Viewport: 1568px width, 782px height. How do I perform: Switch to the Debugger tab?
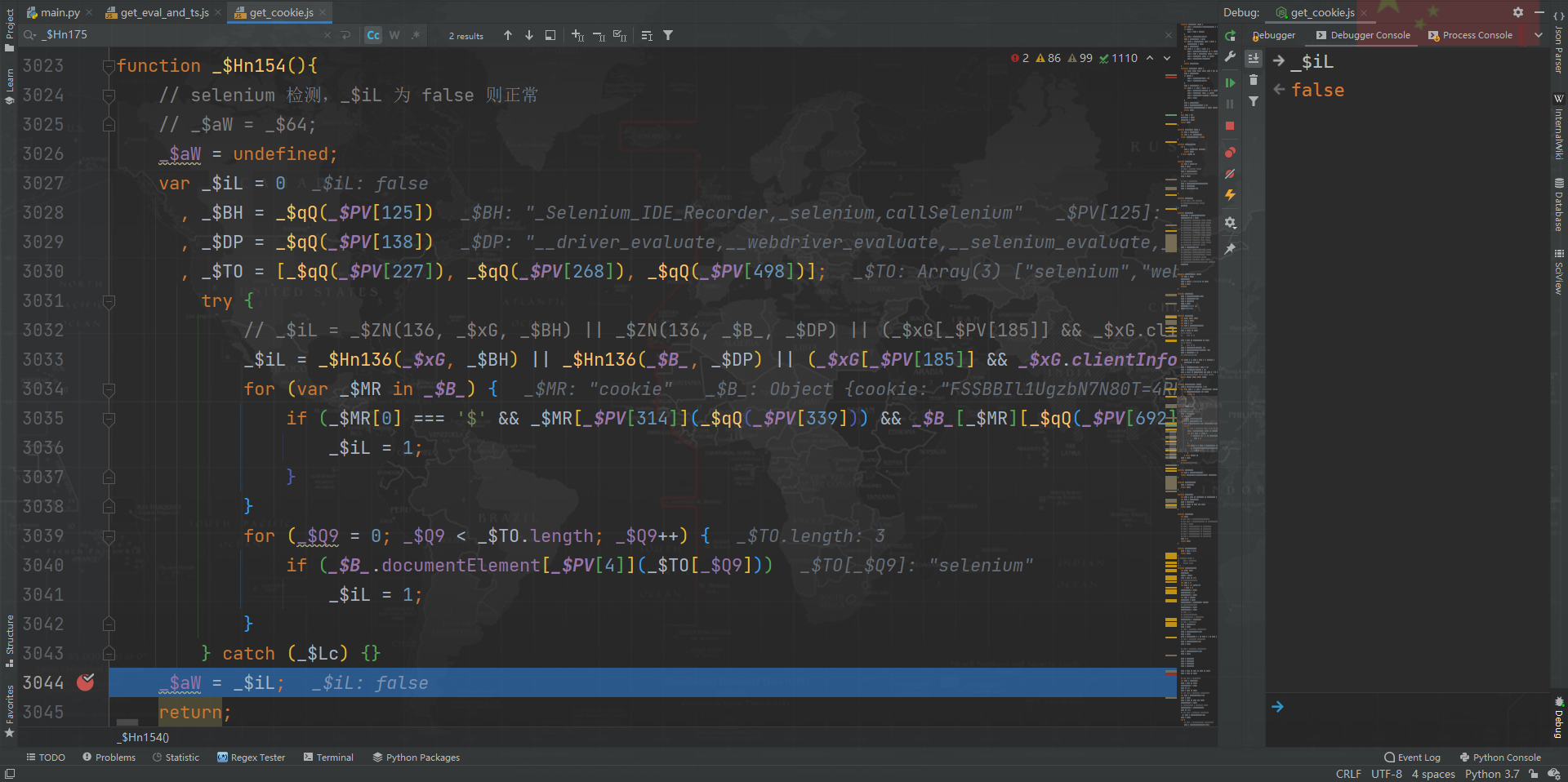[1274, 35]
